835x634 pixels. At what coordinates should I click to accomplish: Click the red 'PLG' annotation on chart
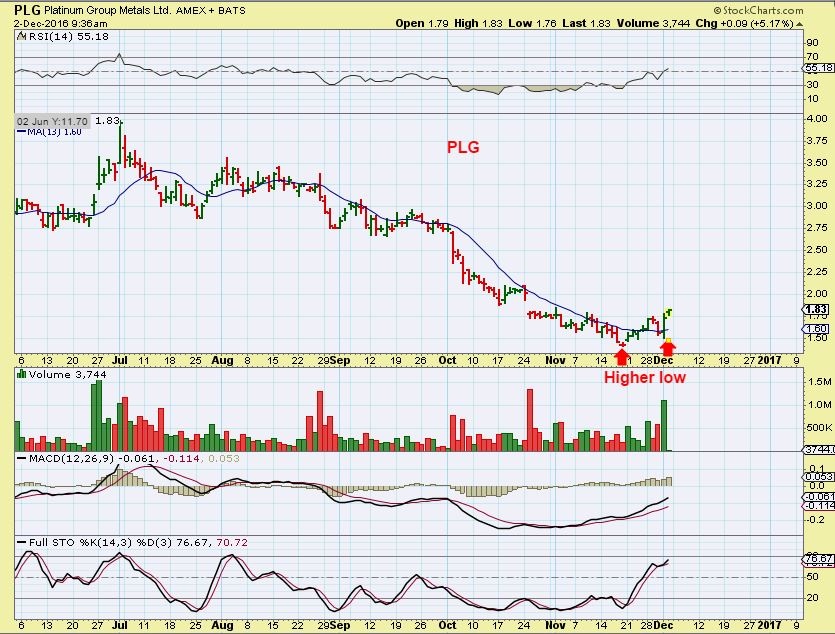[462, 147]
